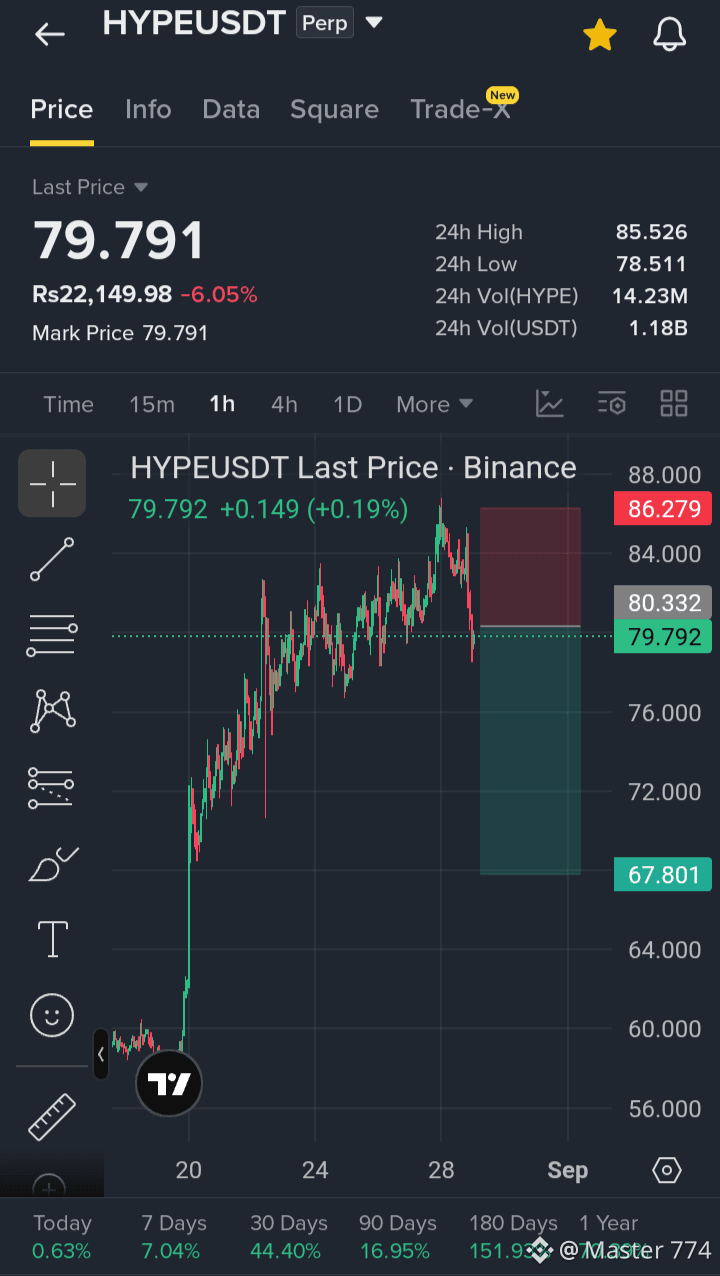
Task: Tap the TradingView logo
Action: click(169, 1084)
